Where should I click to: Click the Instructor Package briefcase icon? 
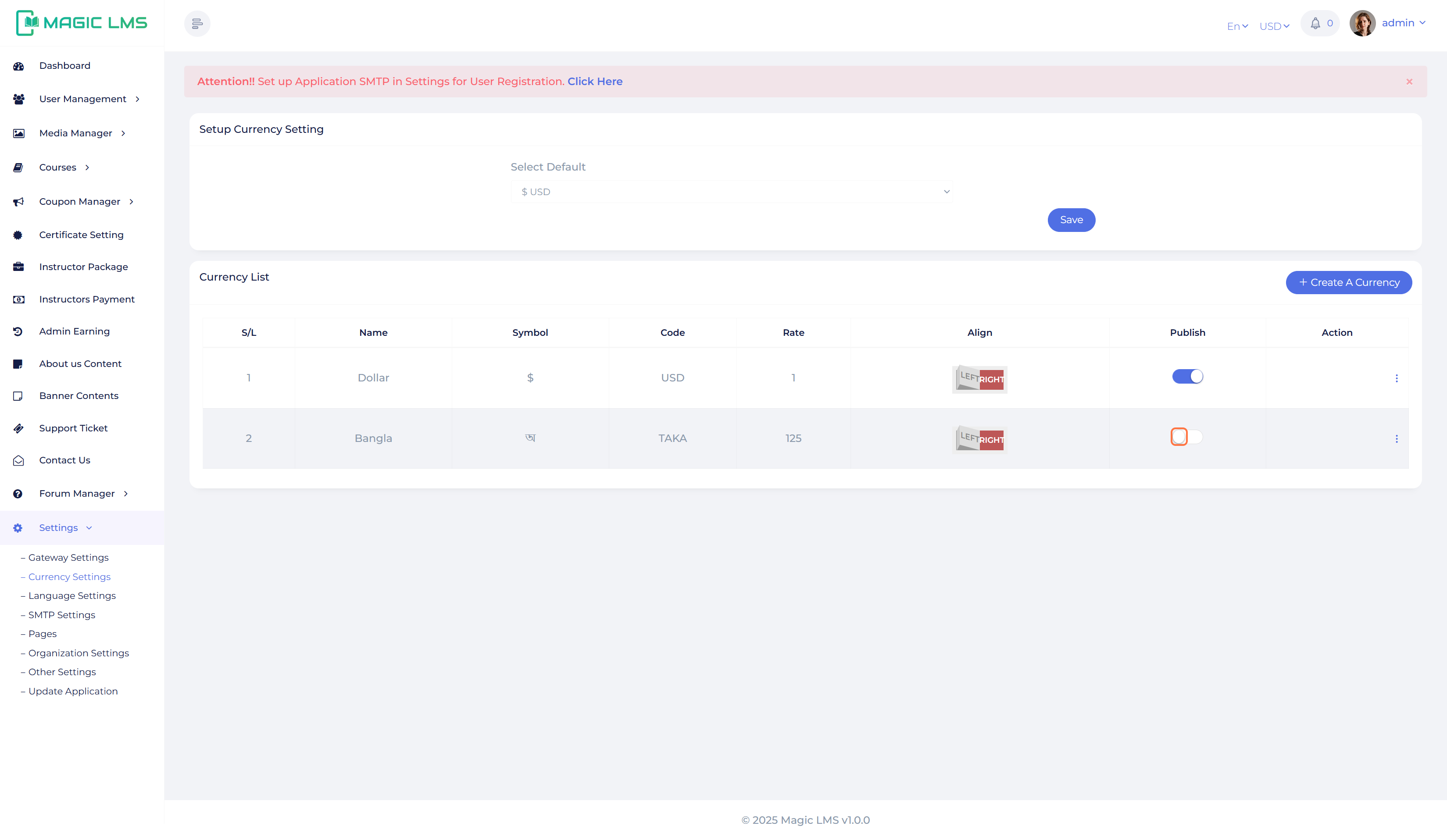pos(18,267)
